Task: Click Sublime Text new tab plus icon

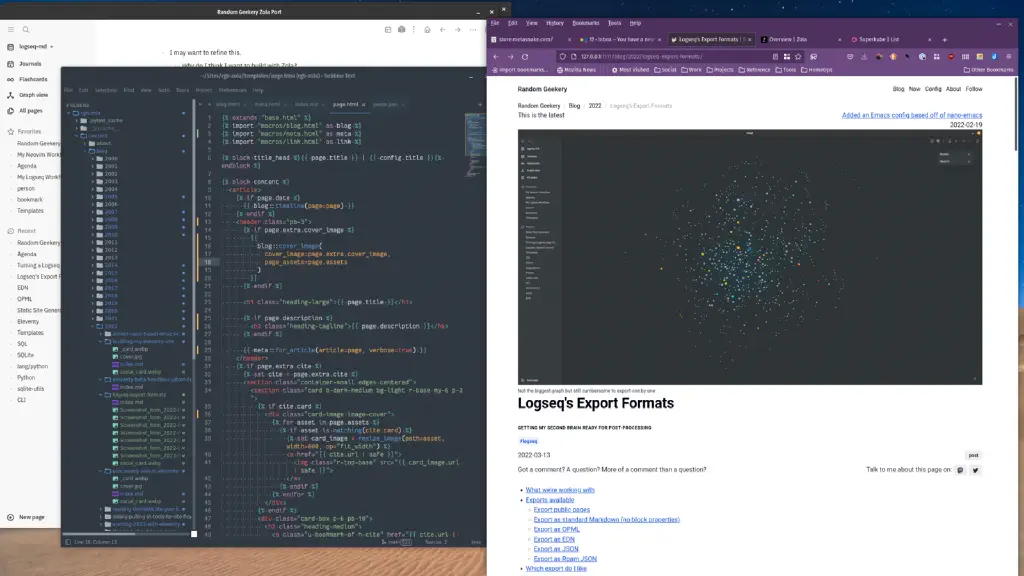Action: [479, 104]
